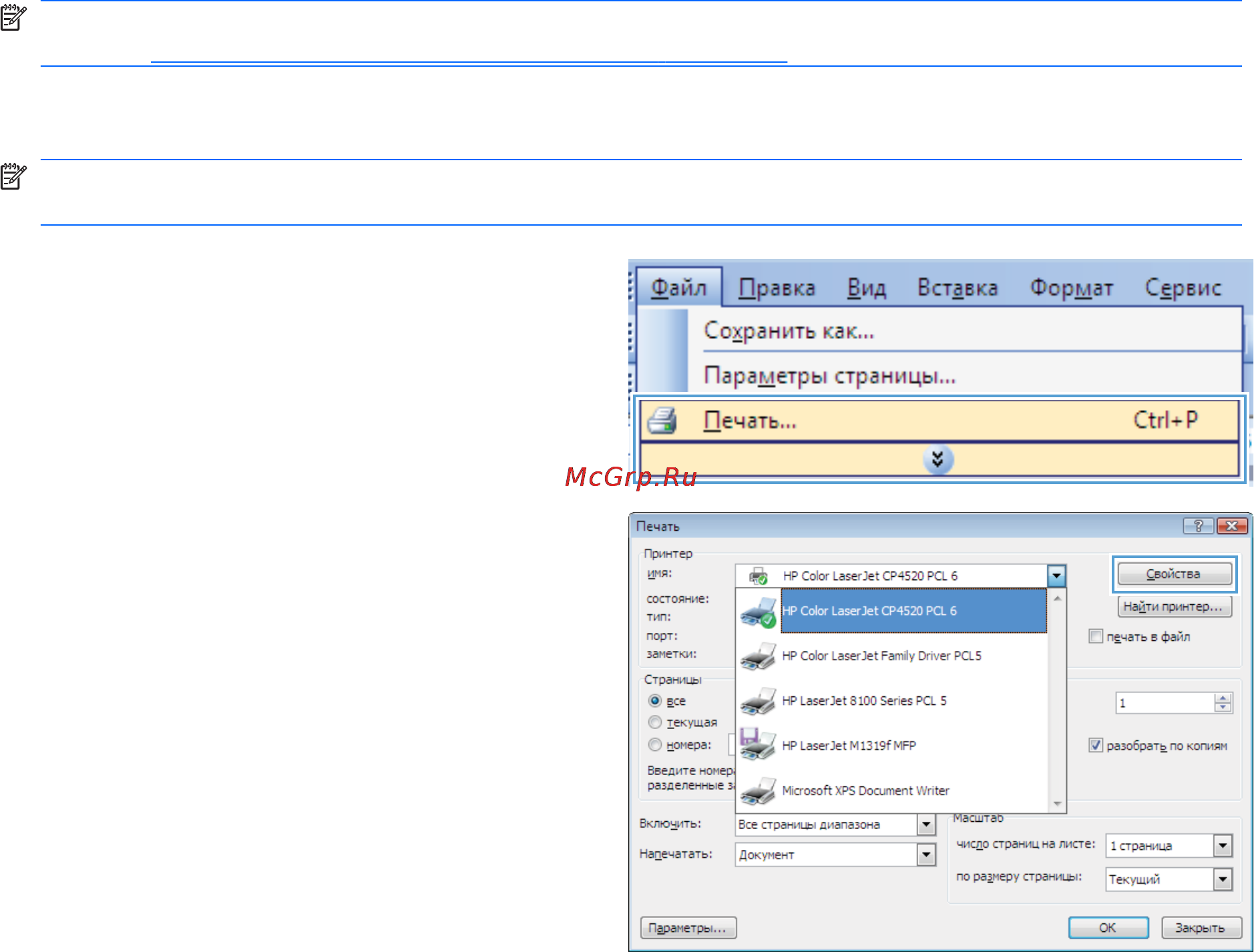
Task: Select the все pages radio button
Action: [655, 701]
